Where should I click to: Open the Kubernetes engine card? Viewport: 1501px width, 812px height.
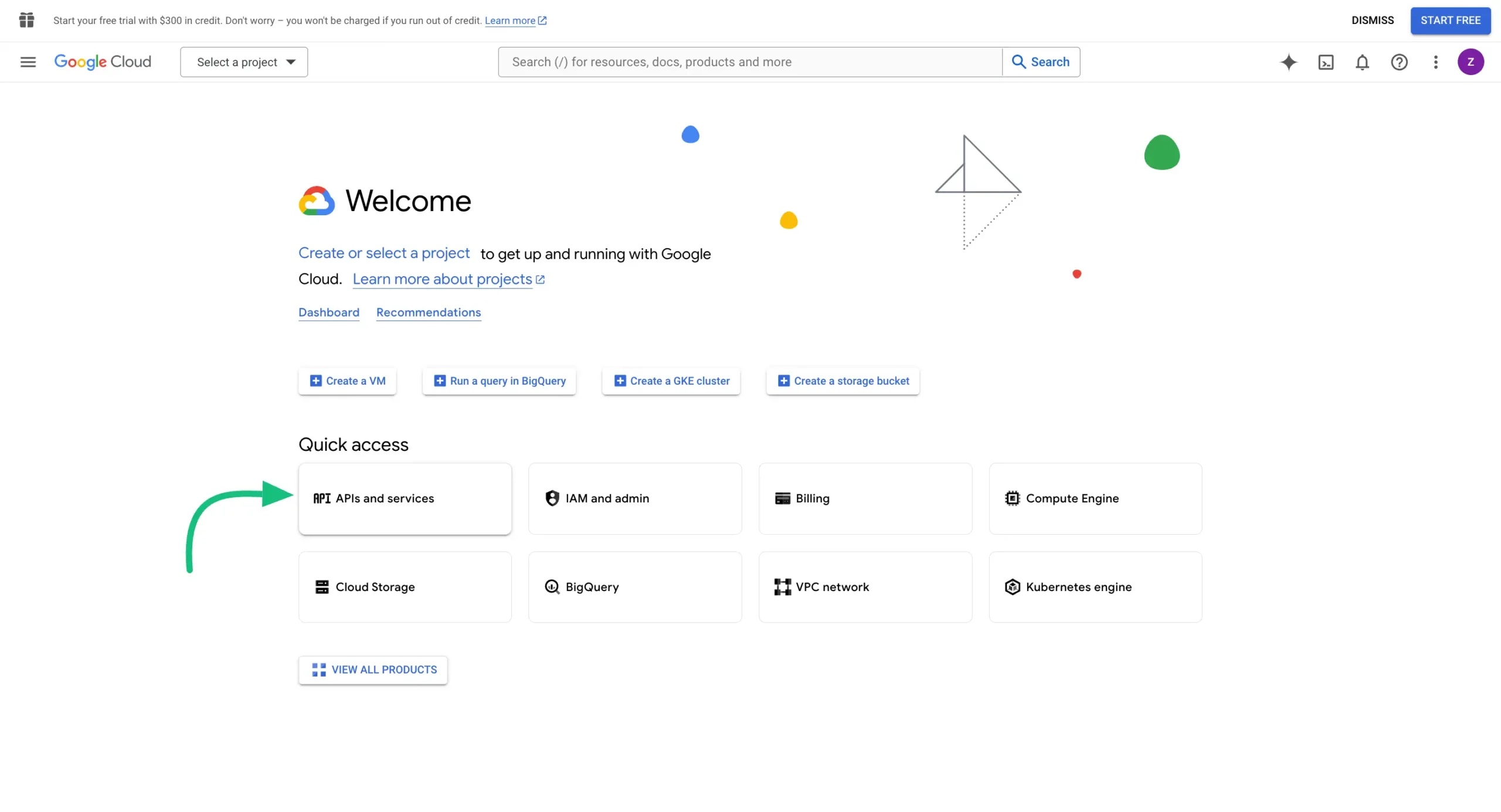(1095, 587)
